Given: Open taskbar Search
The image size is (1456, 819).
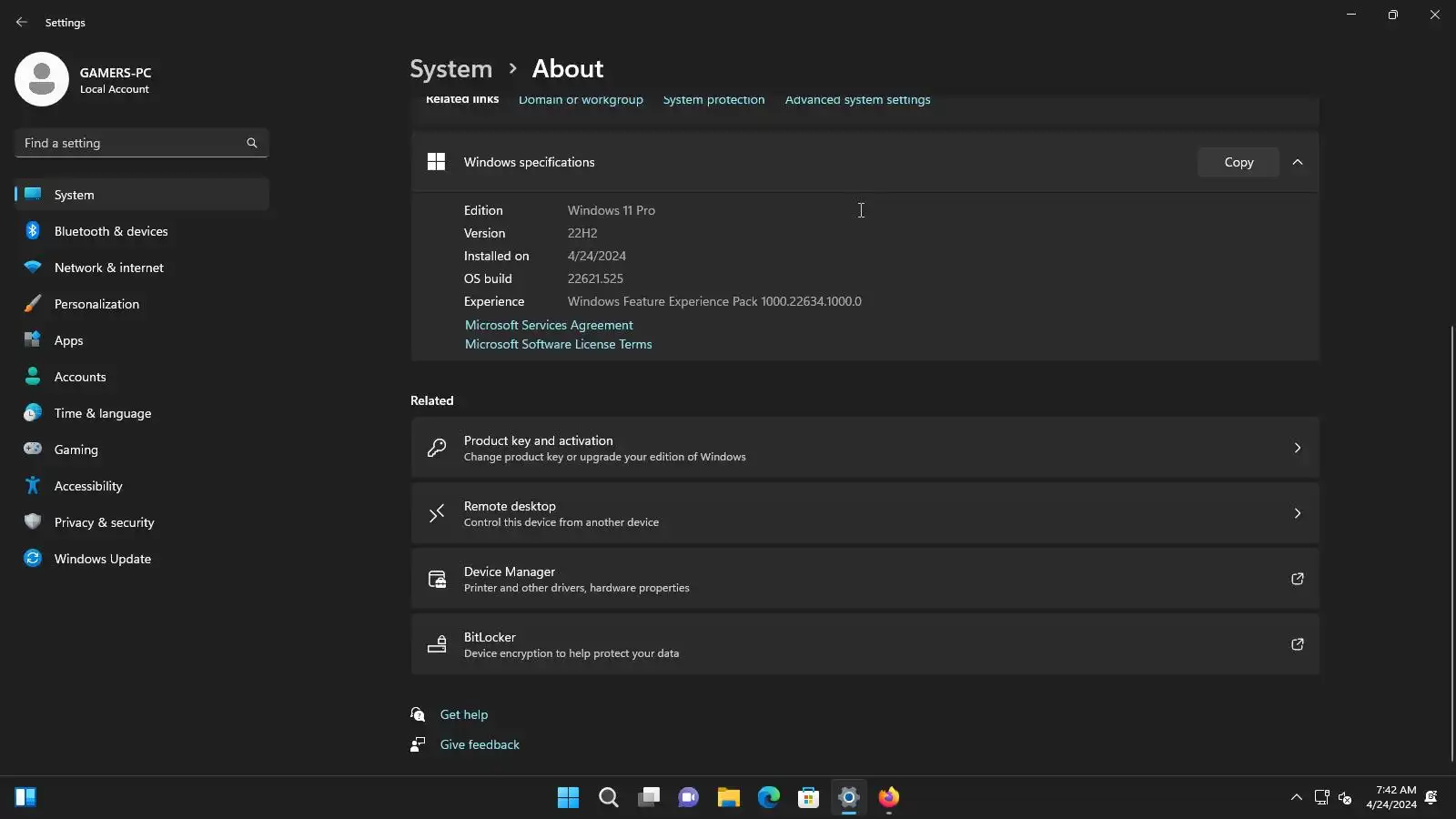Looking at the screenshot, I should point(609,797).
